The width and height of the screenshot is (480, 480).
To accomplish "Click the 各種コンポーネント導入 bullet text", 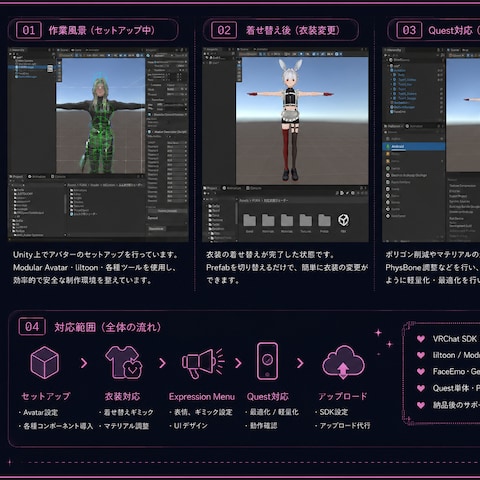I will [58, 426].
